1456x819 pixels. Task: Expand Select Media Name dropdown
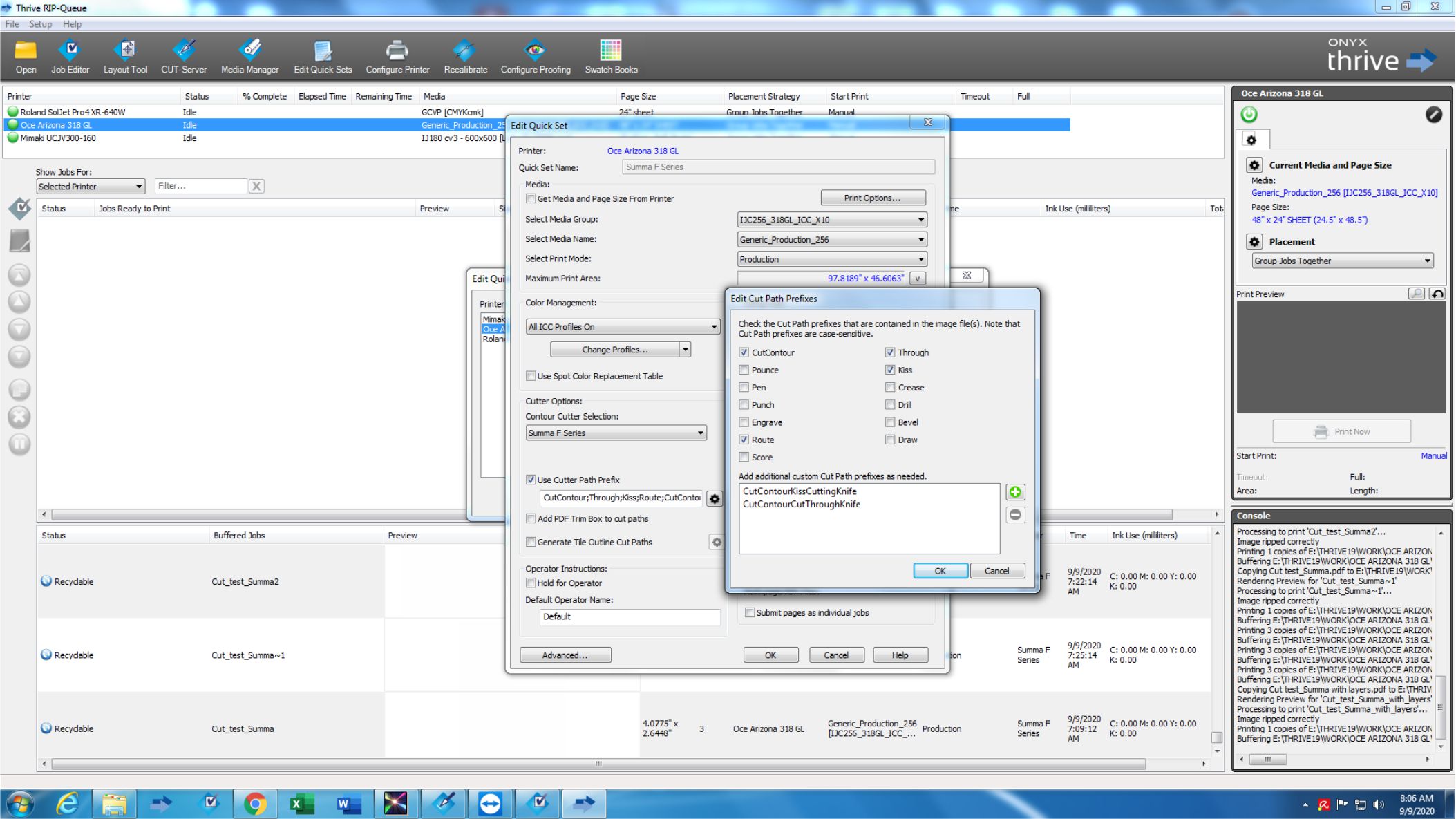pyautogui.click(x=832, y=239)
